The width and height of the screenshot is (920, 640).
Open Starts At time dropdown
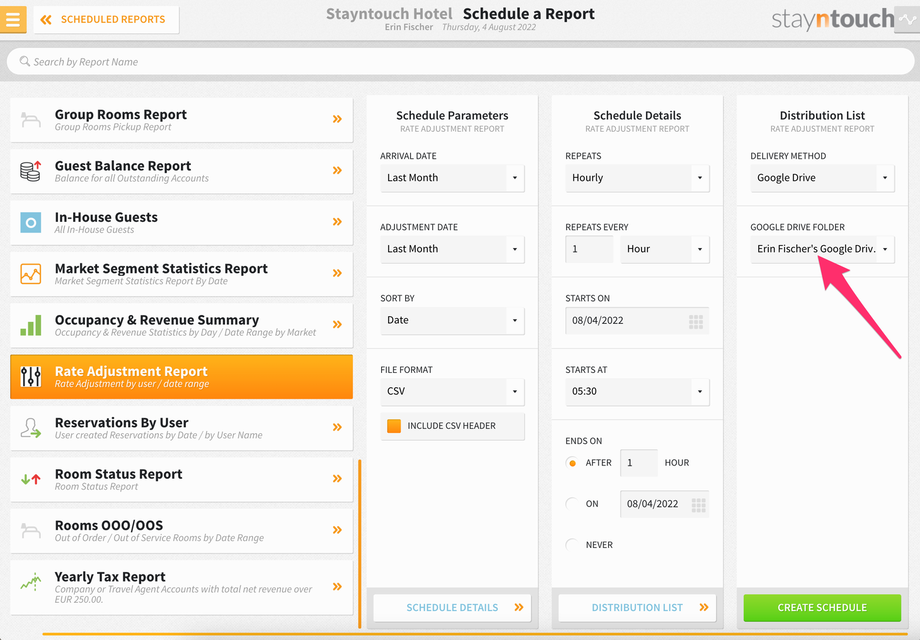[x=637, y=391]
